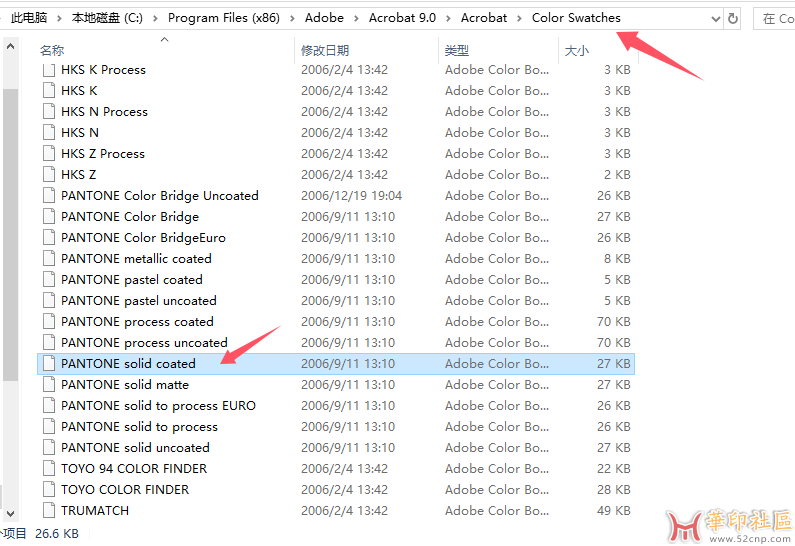Select the TOYO 94 COLOR FINDER file
Screen dimensions: 795x546
click(134, 469)
